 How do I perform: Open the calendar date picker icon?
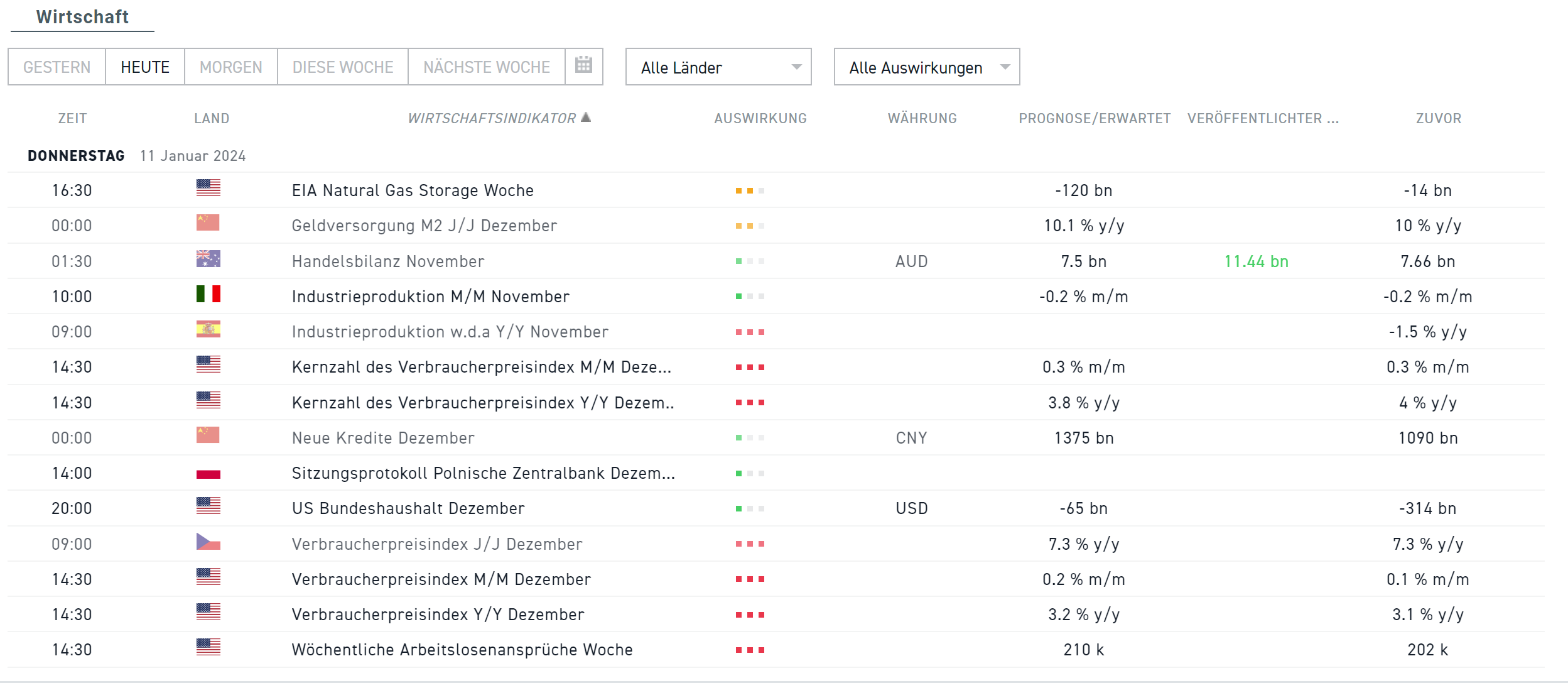point(583,65)
